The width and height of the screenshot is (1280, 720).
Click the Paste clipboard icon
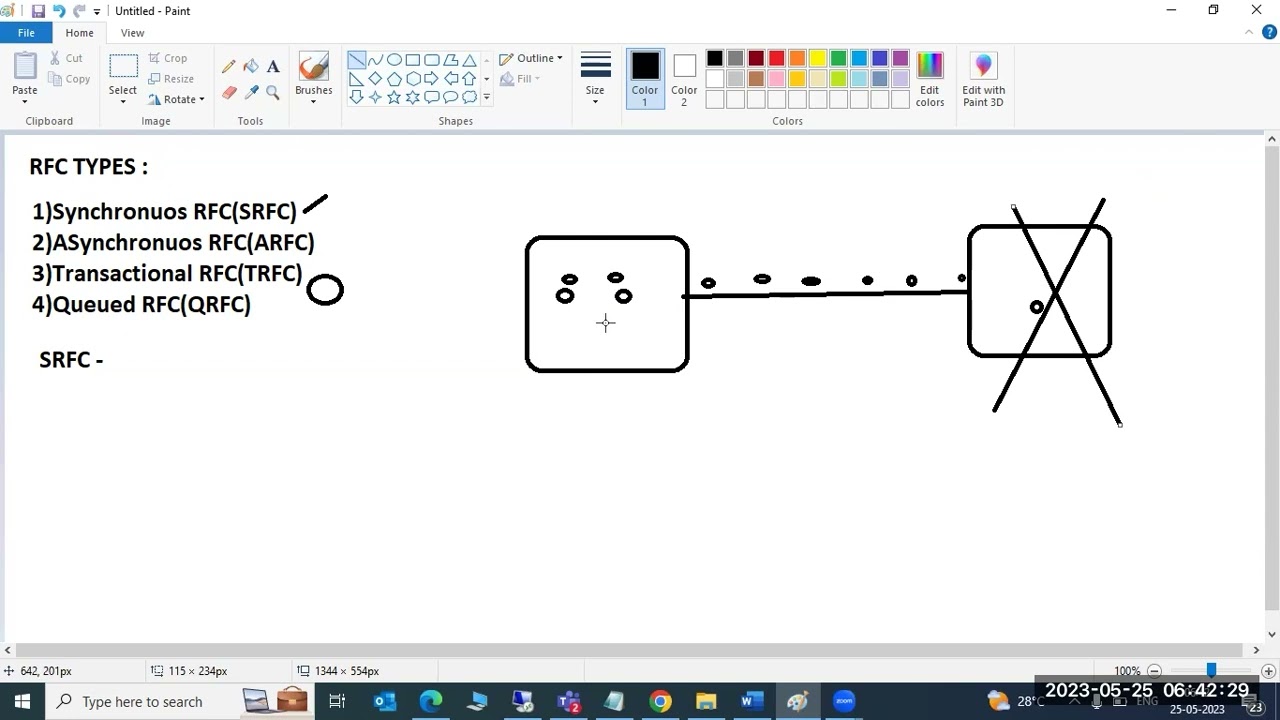pyautogui.click(x=25, y=67)
